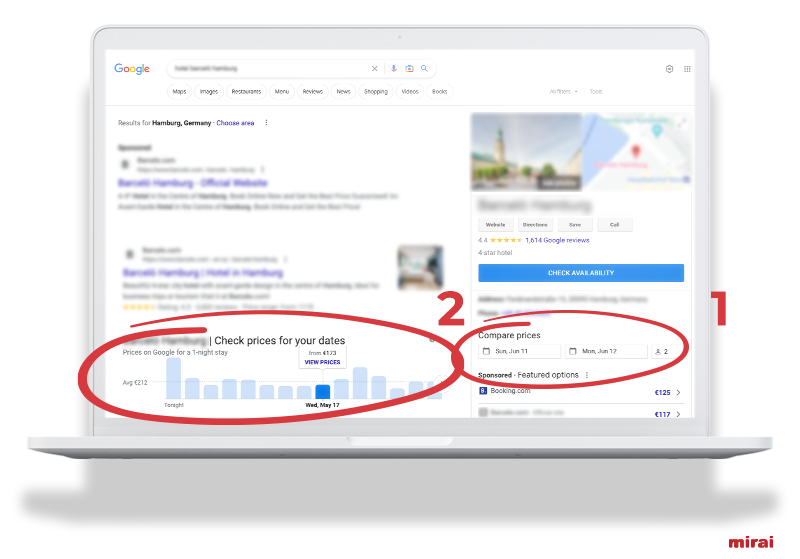Screen dimensions: 800x559
Task: View the hotel exterior photo
Action: pos(526,152)
